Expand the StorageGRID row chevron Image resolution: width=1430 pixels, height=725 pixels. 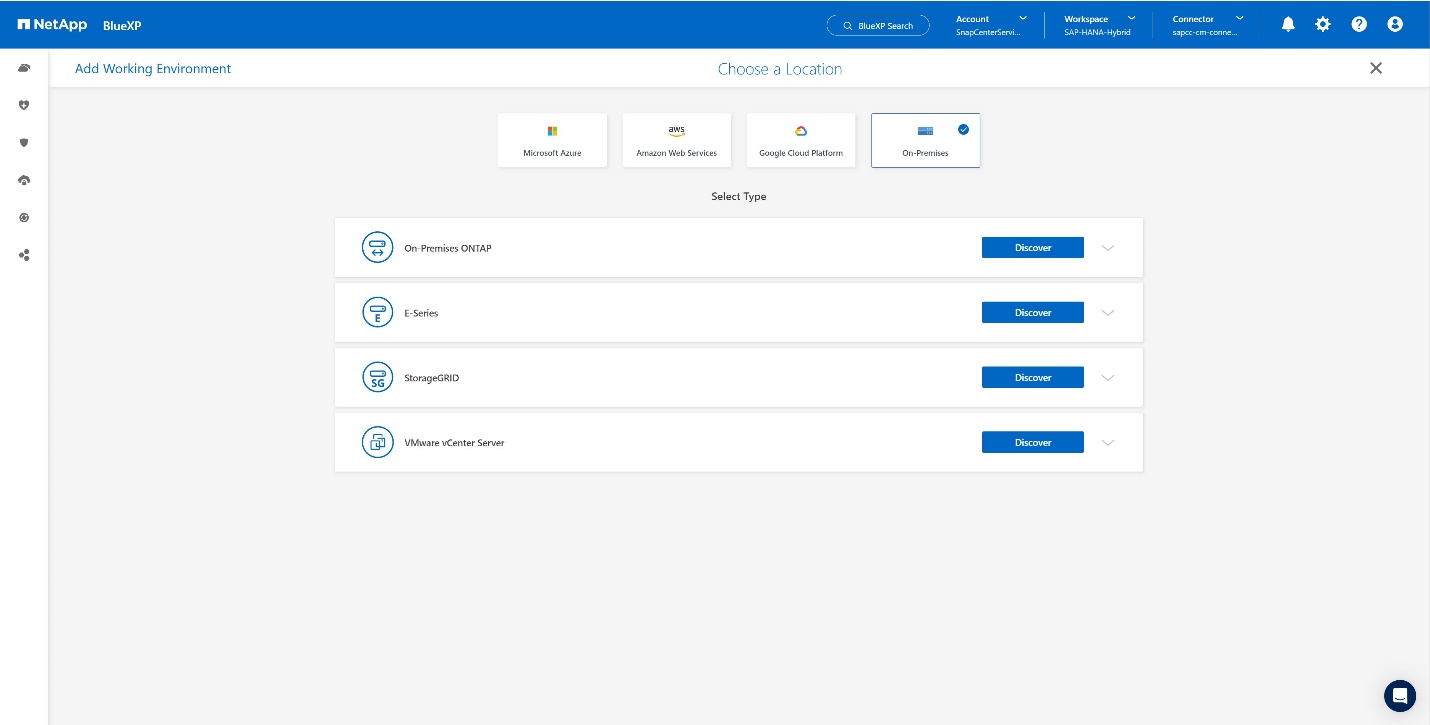pos(1107,378)
